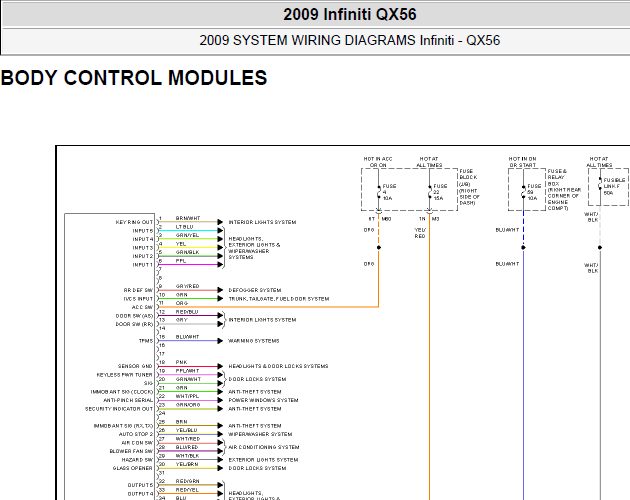Click arrowhead pointing to Defogger System
This screenshot has height=500, width=630.
(220, 290)
